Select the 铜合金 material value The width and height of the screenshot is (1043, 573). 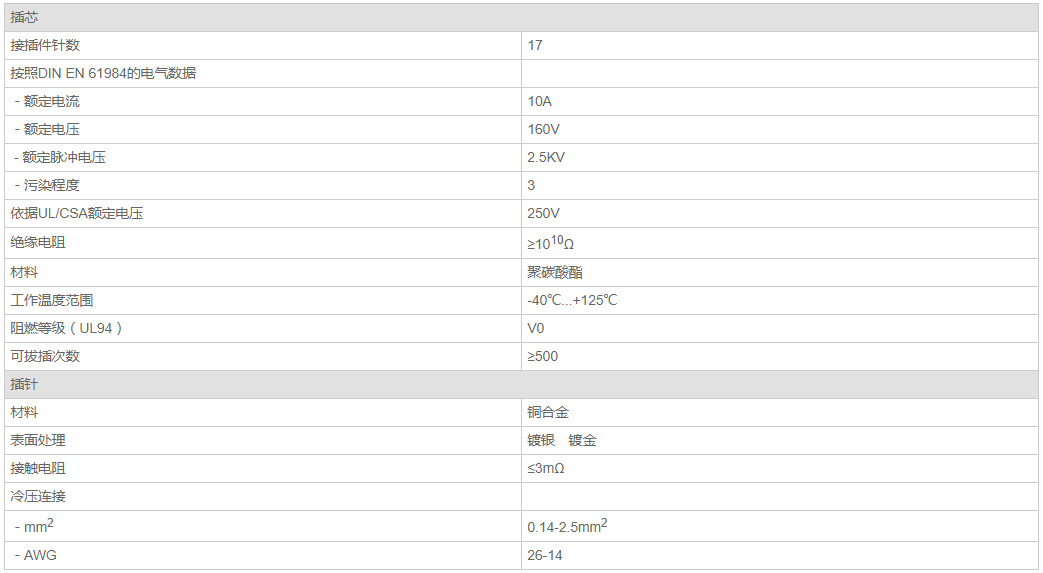coord(548,412)
